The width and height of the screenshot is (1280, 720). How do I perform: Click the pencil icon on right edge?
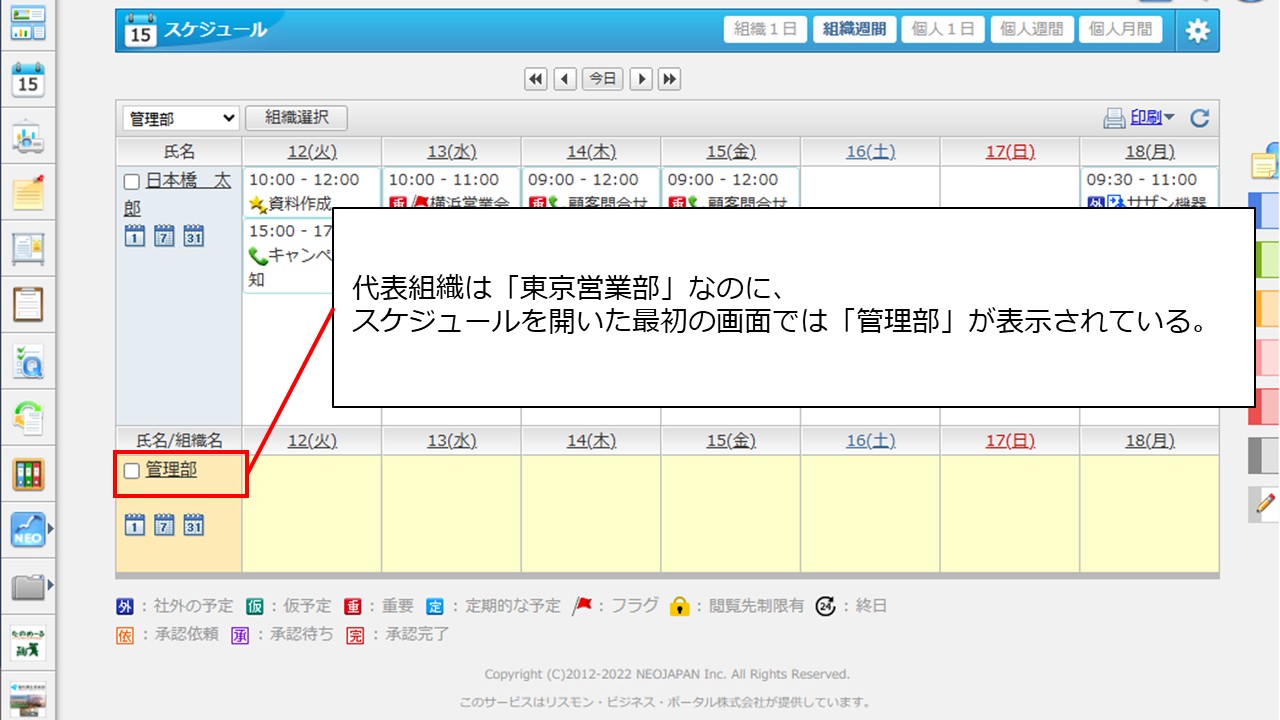coord(1266,505)
